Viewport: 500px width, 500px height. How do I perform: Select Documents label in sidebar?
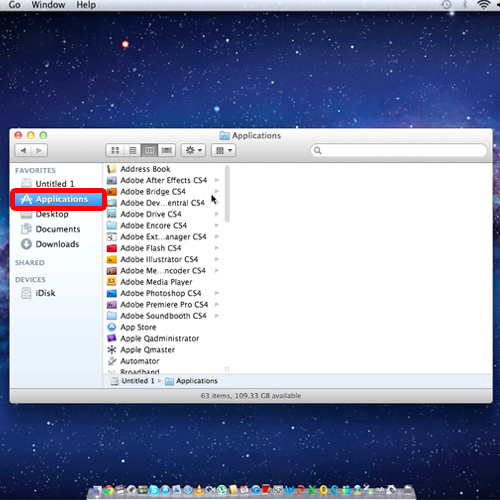(x=58, y=229)
